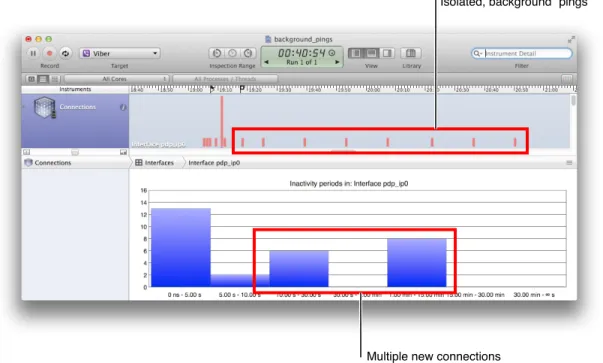Click the loop/refresh recording button
603x363 pixels.
coord(65,53)
